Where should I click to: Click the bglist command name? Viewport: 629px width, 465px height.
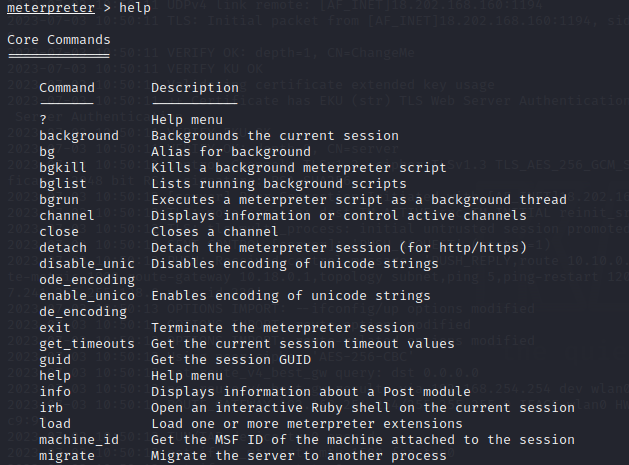[x=63, y=184]
